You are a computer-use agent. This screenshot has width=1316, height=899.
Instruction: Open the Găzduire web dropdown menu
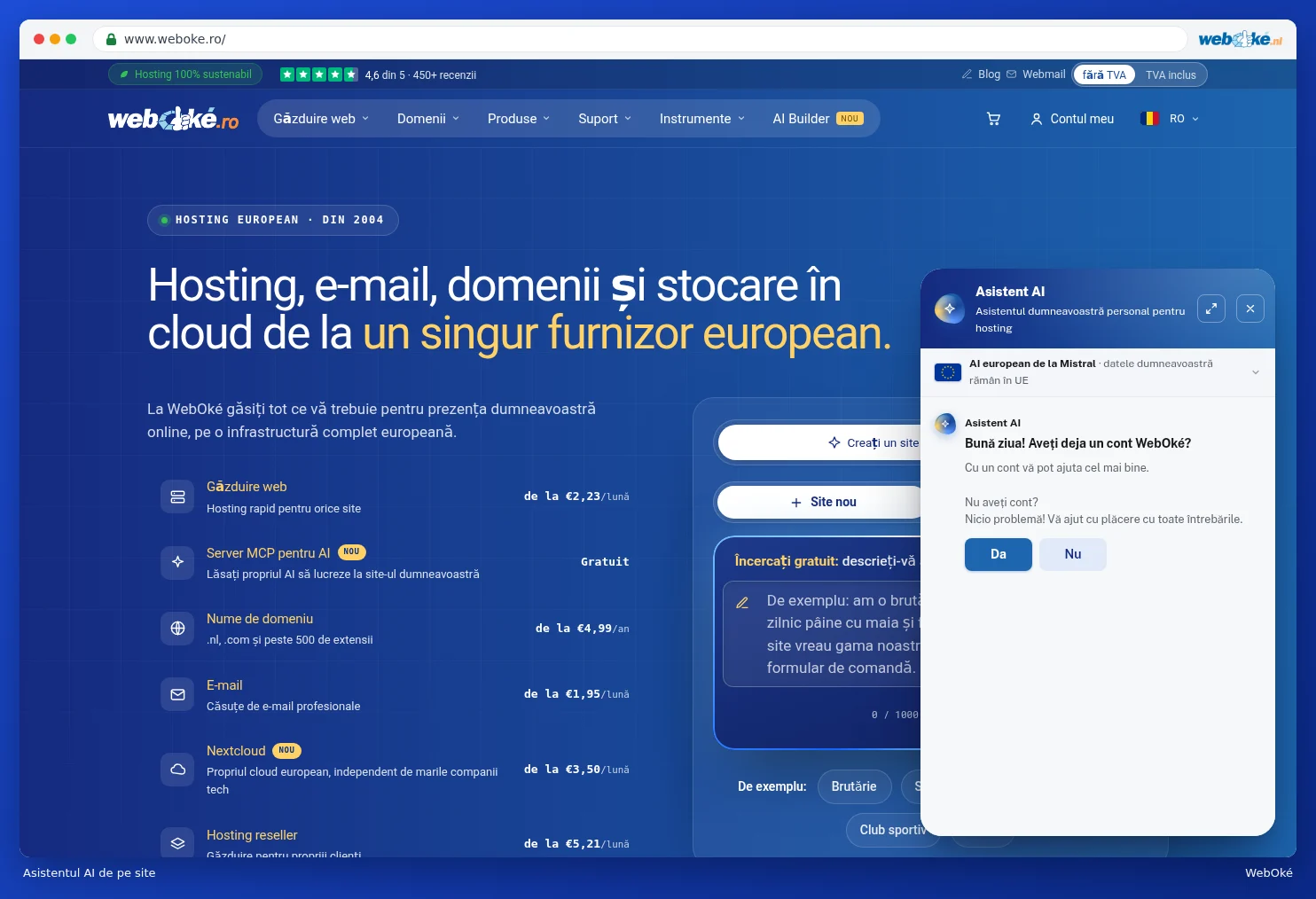321,119
